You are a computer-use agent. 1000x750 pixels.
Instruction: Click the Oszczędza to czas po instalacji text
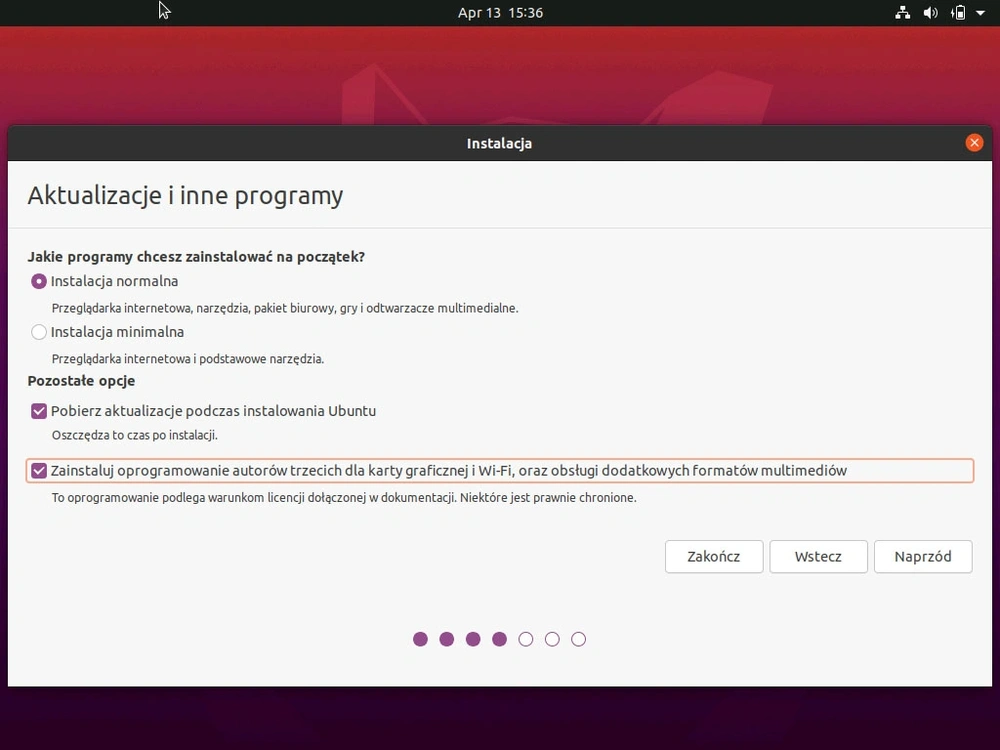[135, 436]
